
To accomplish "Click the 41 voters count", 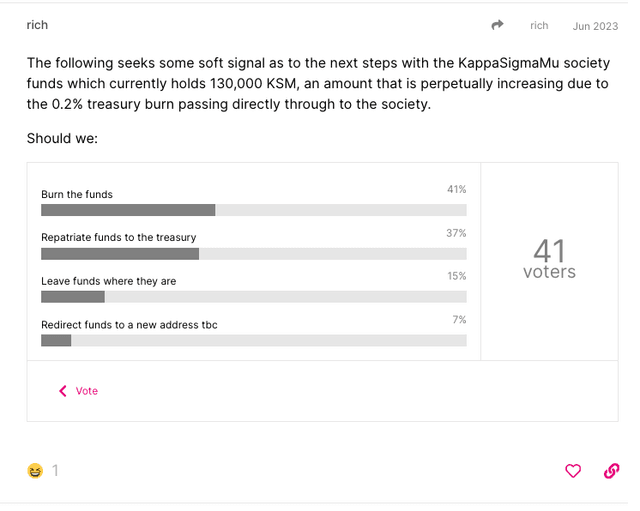I will click(549, 259).
